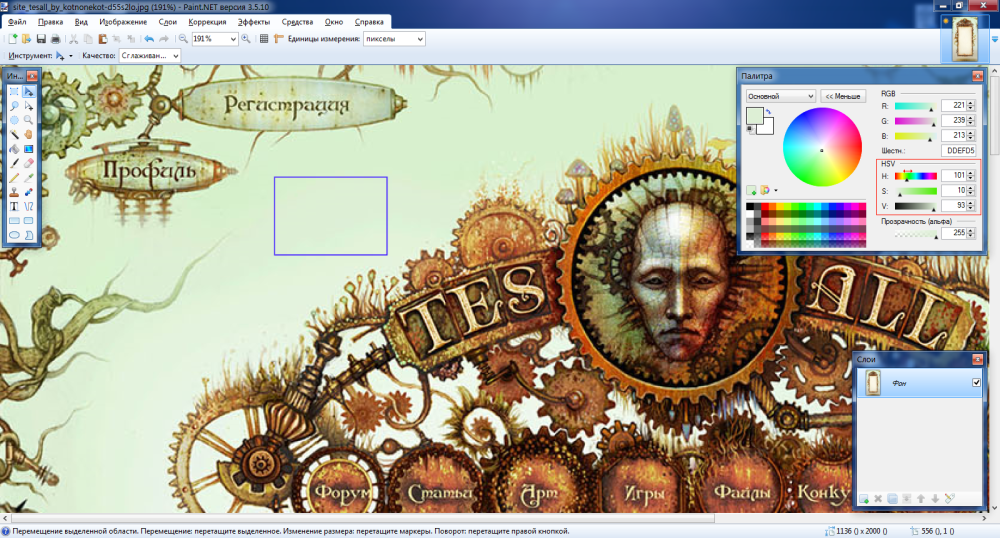
Task: Open the palette manage dropdown arrow
Action: 776,190
